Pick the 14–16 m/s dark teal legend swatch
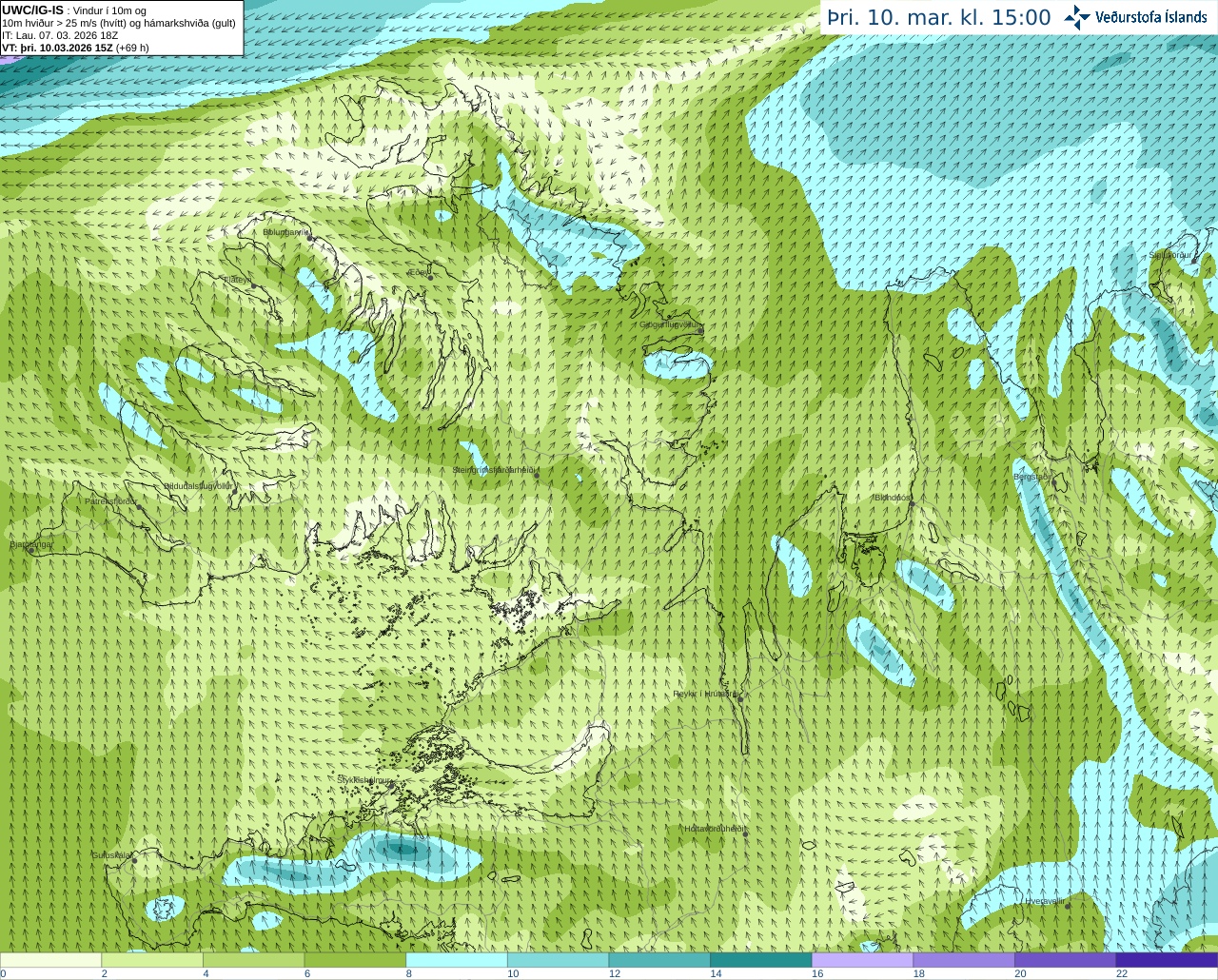Image resolution: width=1218 pixels, height=980 pixels. coord(761,960)
